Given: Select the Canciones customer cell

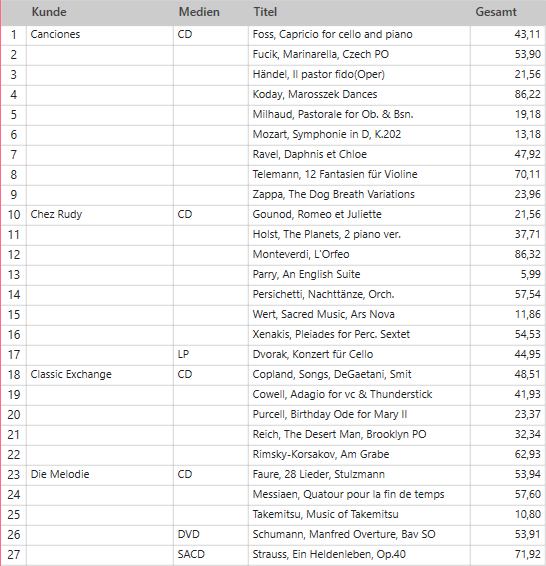Looking at the screenshot, I should pos(100,35).
